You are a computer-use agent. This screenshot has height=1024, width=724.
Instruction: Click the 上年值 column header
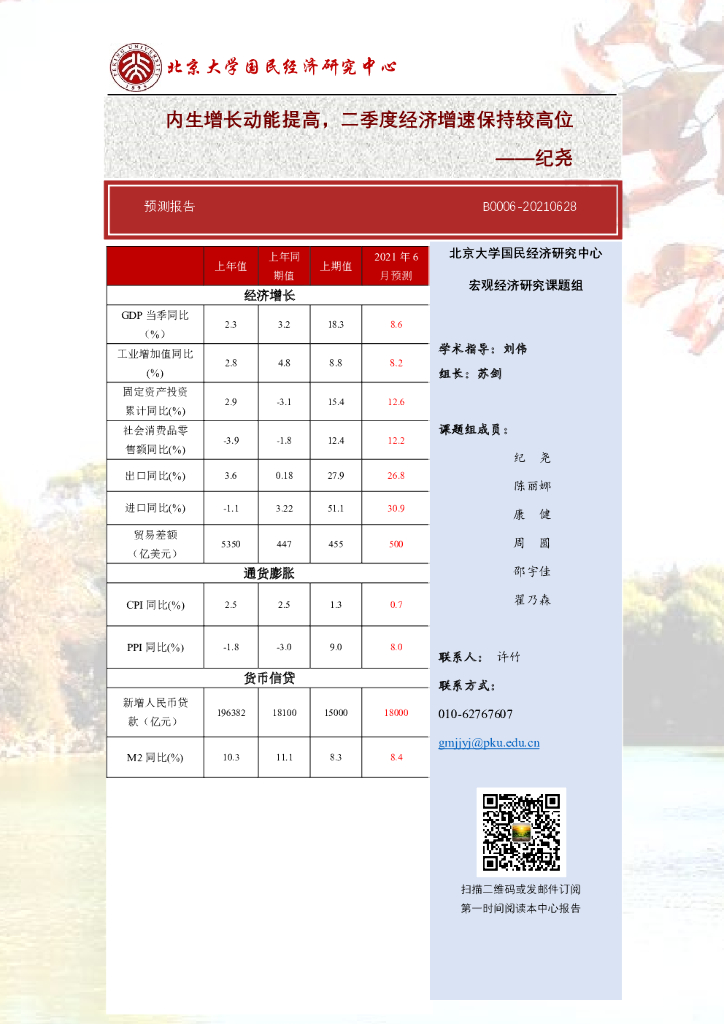[x=231, y=266]
